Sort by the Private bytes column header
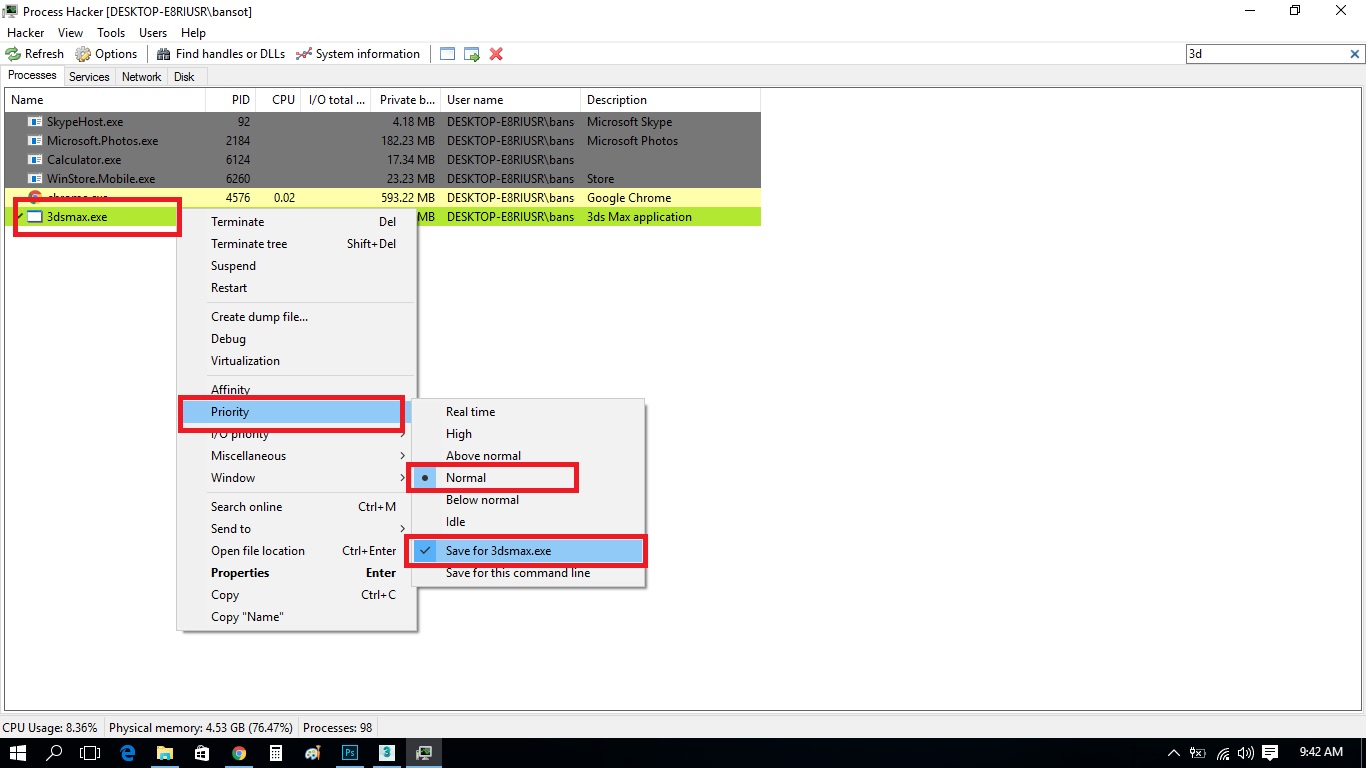The height and width of the screenshot is (768, 1366). (406, 100)
